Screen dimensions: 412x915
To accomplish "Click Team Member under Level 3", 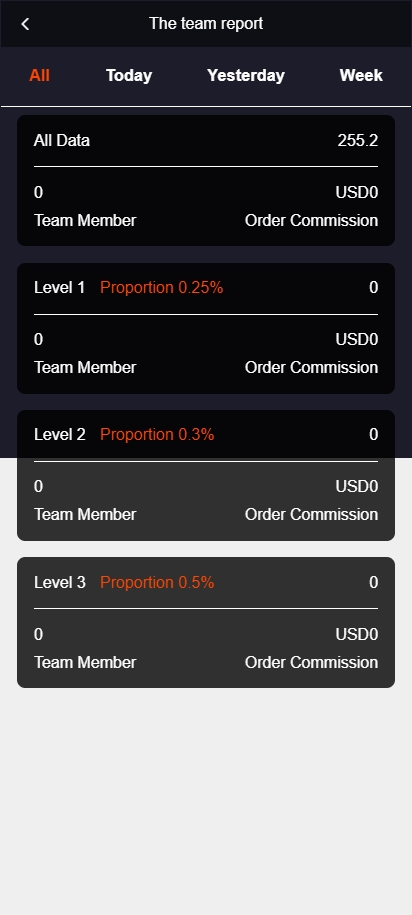I will pos(85,662).
